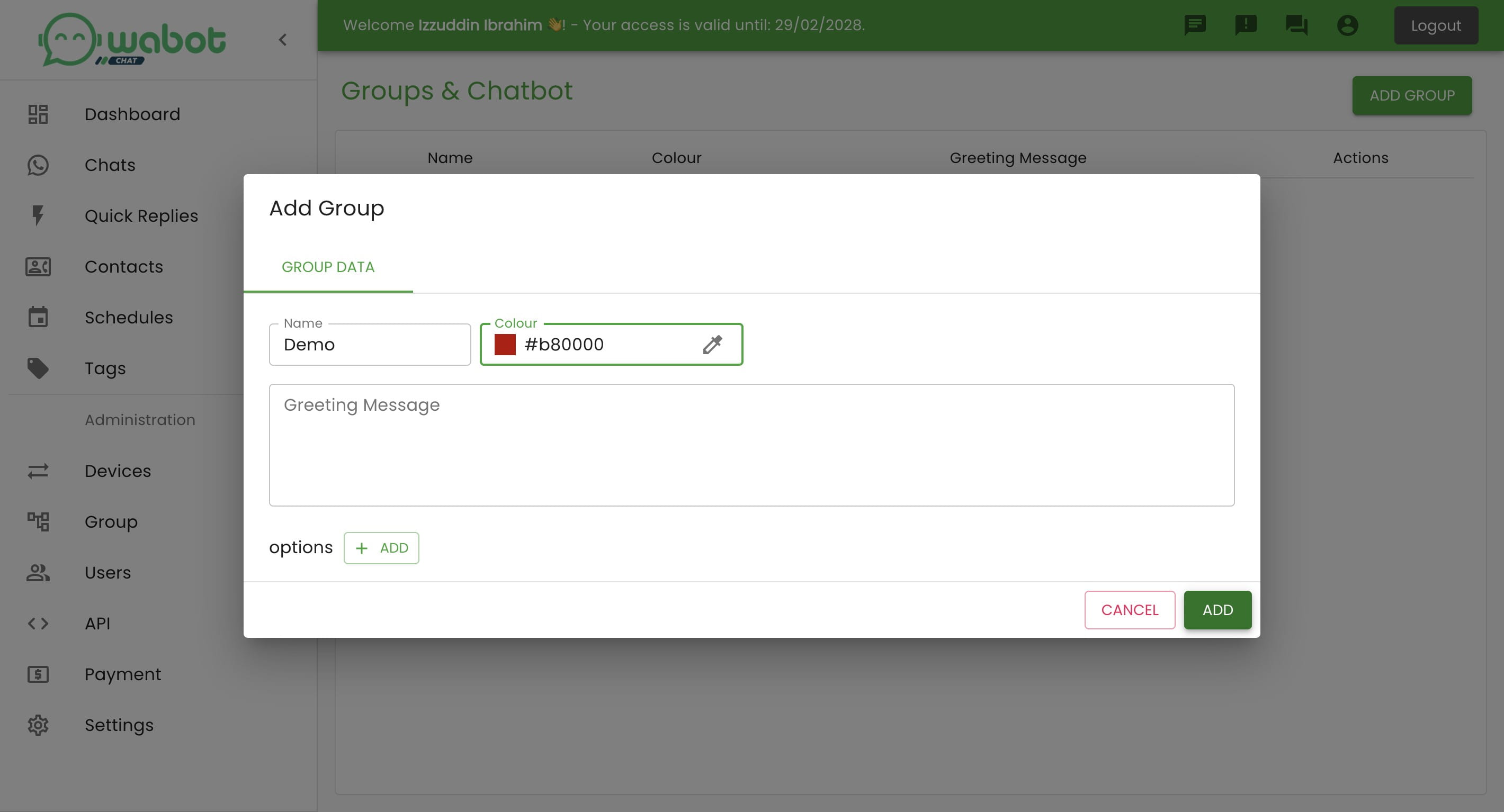Screen dimensions: 1504x812
Task: Click the Name input field
Action: [x=370, y=344]
